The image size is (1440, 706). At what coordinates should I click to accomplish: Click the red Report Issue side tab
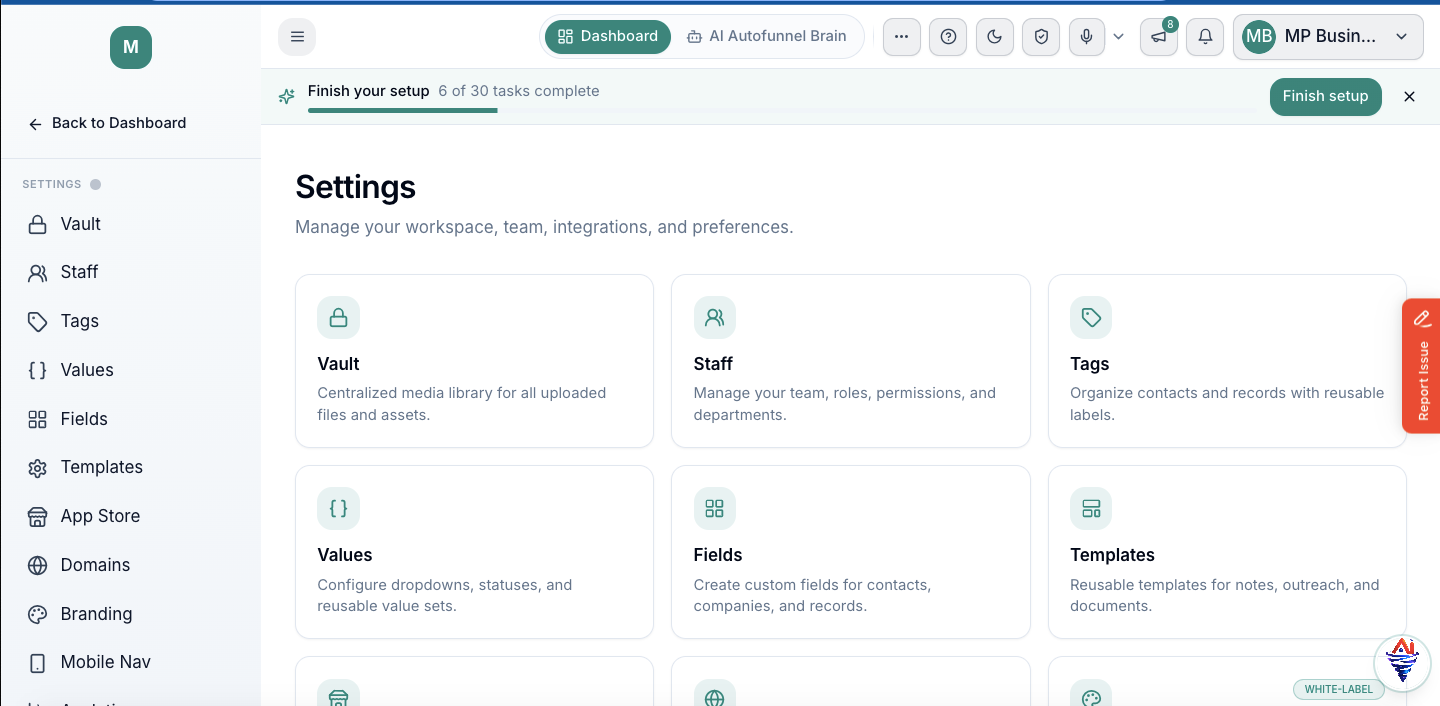pos(1422,366)
